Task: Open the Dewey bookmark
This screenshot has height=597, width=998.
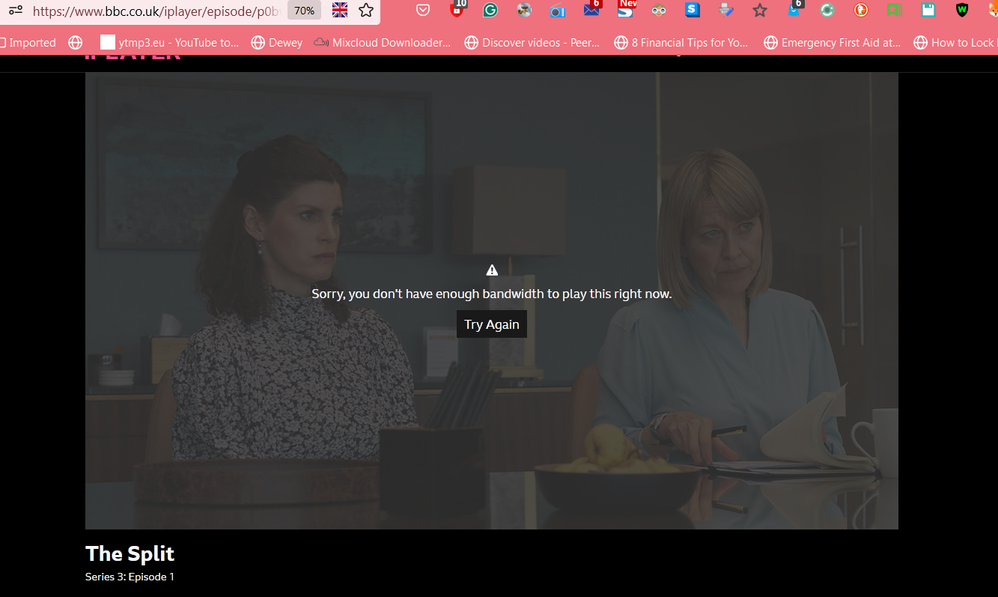Action: [x=277, y=43]
